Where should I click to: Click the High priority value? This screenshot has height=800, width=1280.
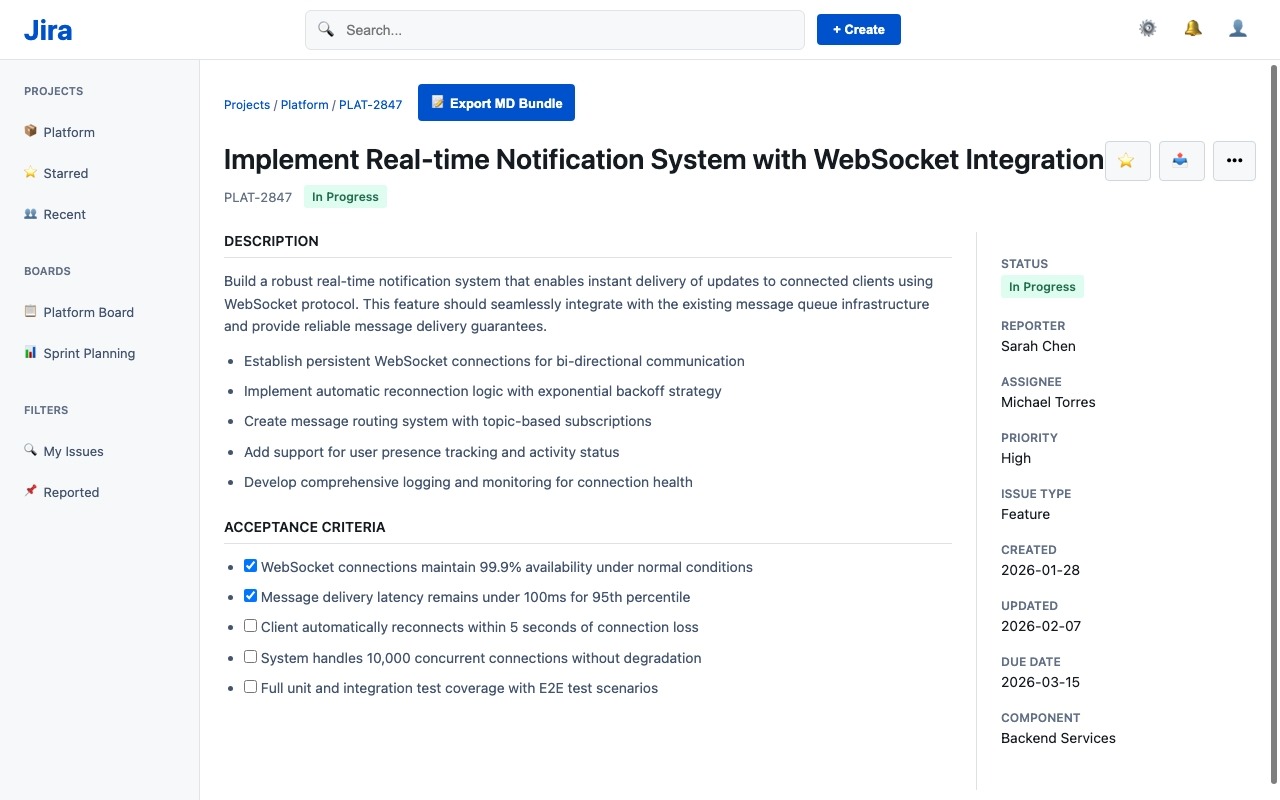pos(1016,458)
